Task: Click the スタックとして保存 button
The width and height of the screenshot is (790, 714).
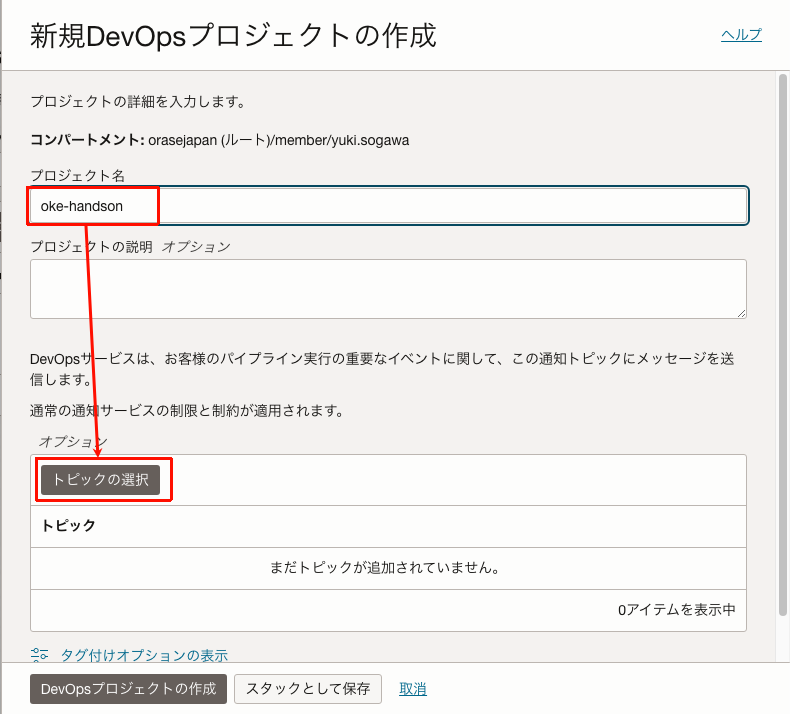Action: click(308, 689)
